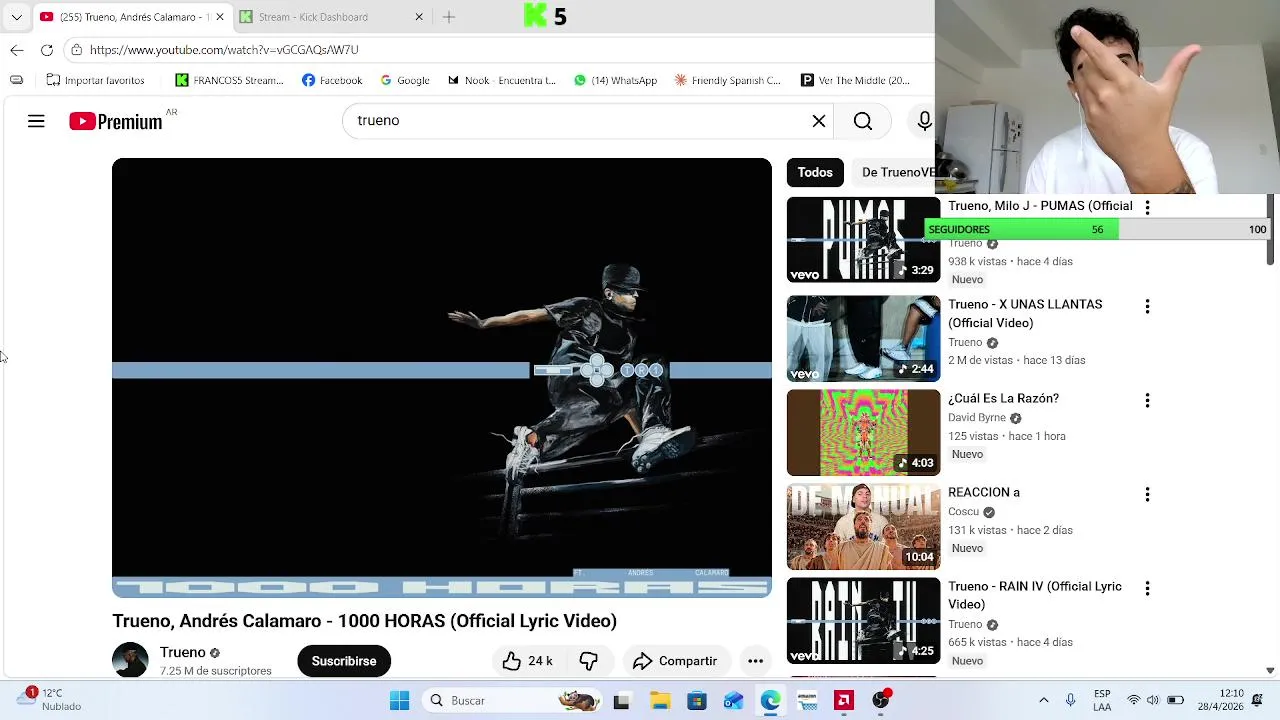Click title Trueno - X UNAS LLANTAS
The image size is (1280, 720).
[1025, 314]
